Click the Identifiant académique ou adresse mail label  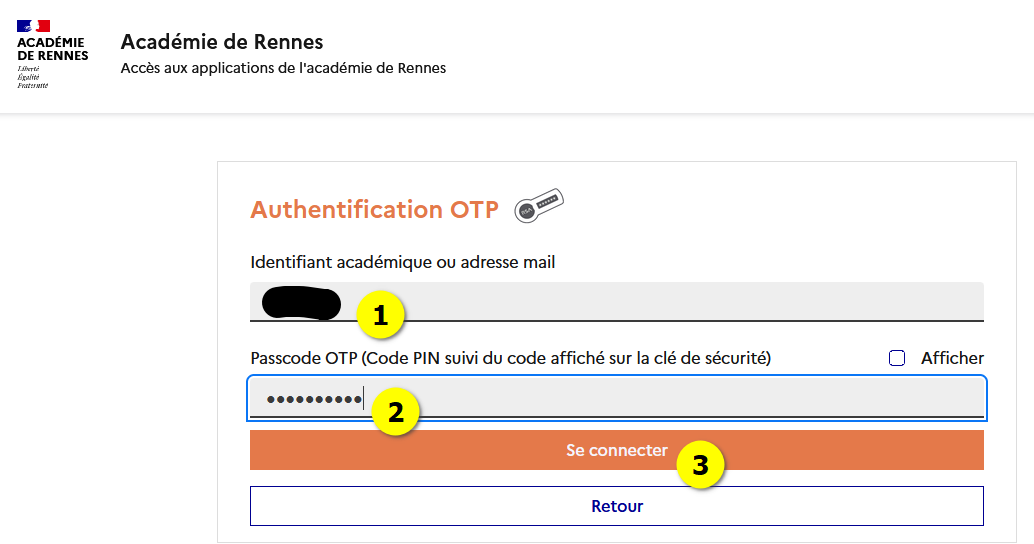click(403, 262)
